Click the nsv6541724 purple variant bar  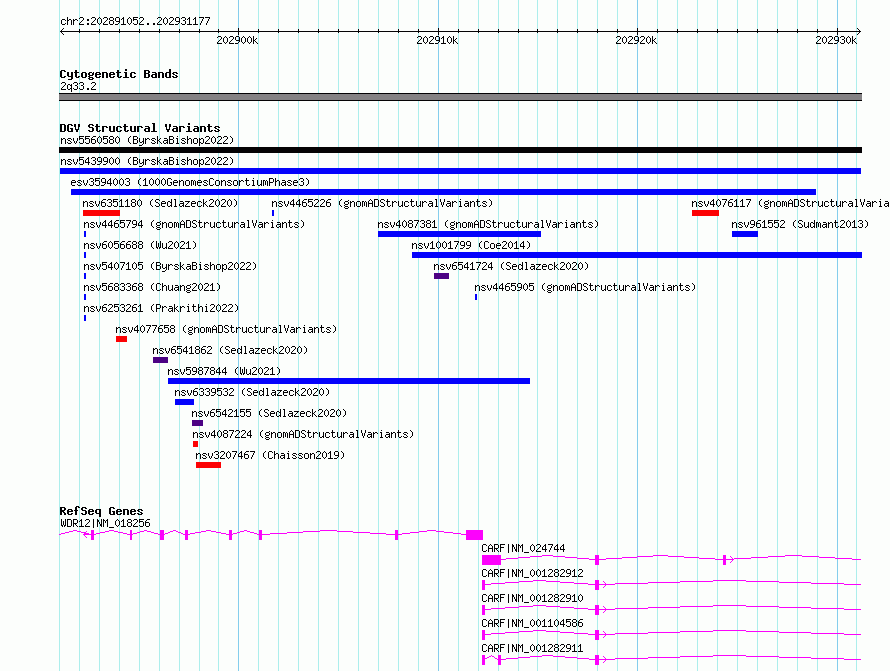[442, 276]
